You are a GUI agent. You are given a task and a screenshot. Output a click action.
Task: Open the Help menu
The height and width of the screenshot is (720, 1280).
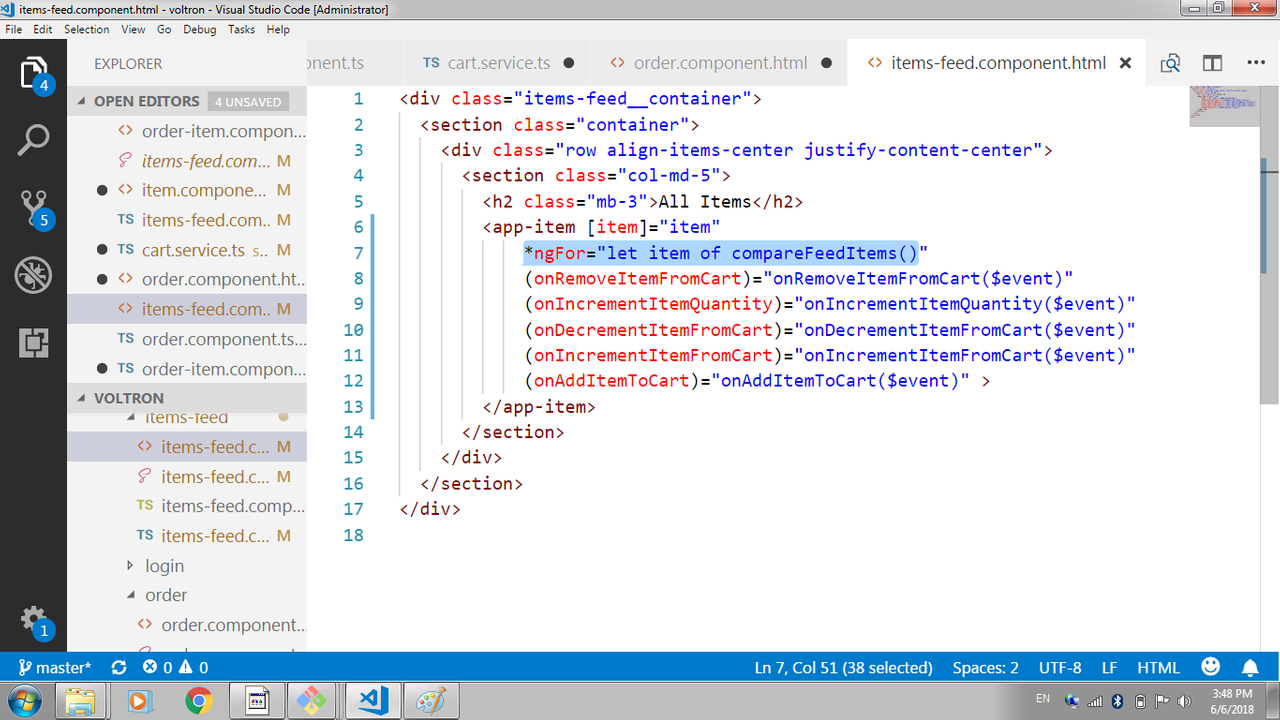point(278,29)
